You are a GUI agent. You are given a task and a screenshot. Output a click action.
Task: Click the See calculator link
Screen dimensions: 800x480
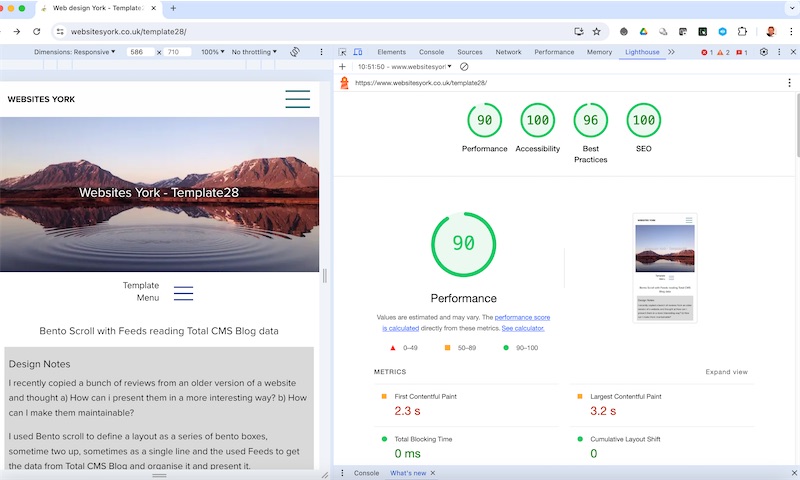[523, 329]
